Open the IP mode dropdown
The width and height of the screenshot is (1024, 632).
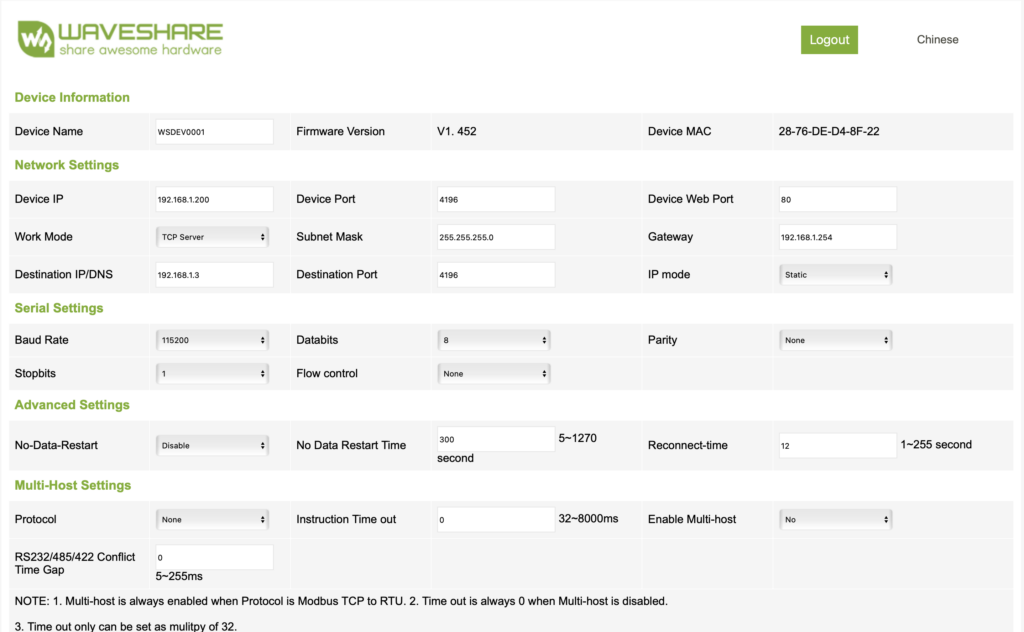pos(835,275)
